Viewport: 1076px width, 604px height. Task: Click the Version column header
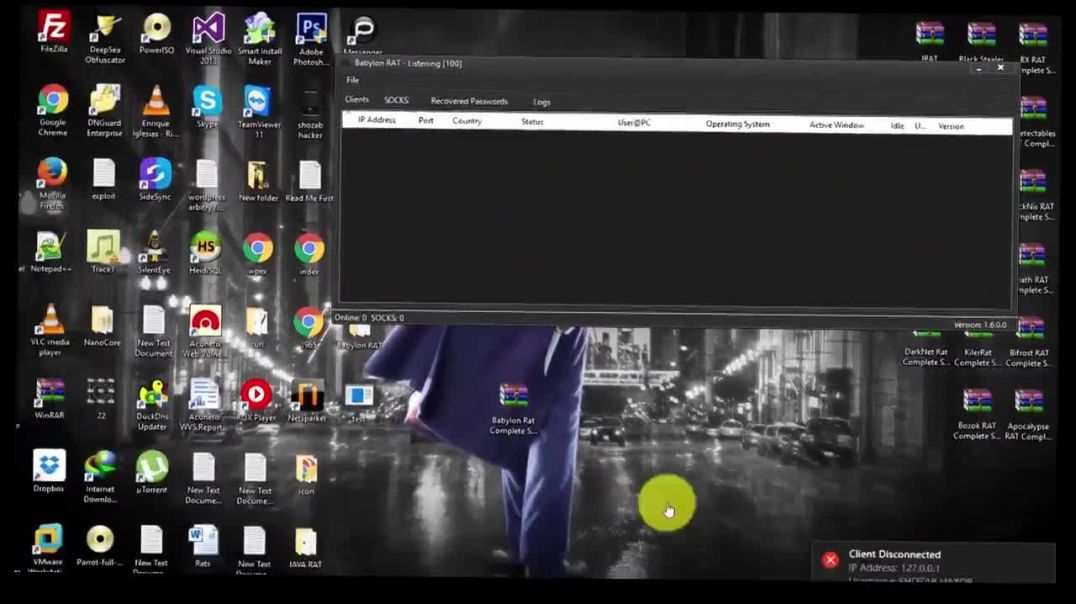[951, 126]
